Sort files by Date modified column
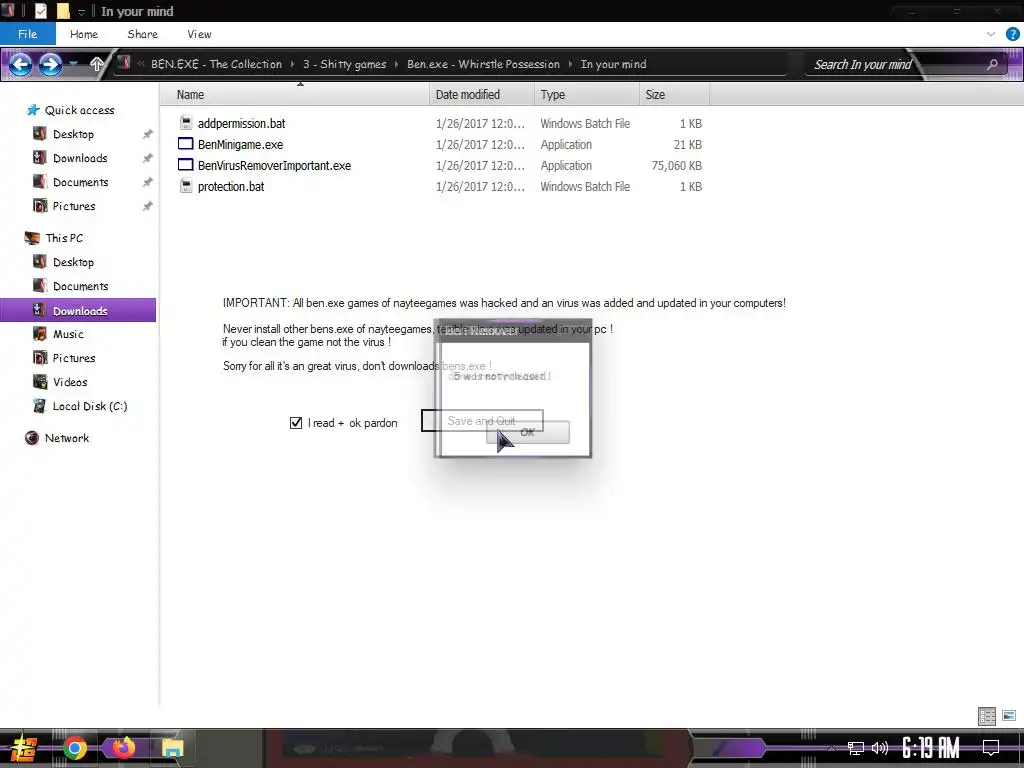This screenshot has width=1024, height=768. pyautogui.click(x=482, y=95)
